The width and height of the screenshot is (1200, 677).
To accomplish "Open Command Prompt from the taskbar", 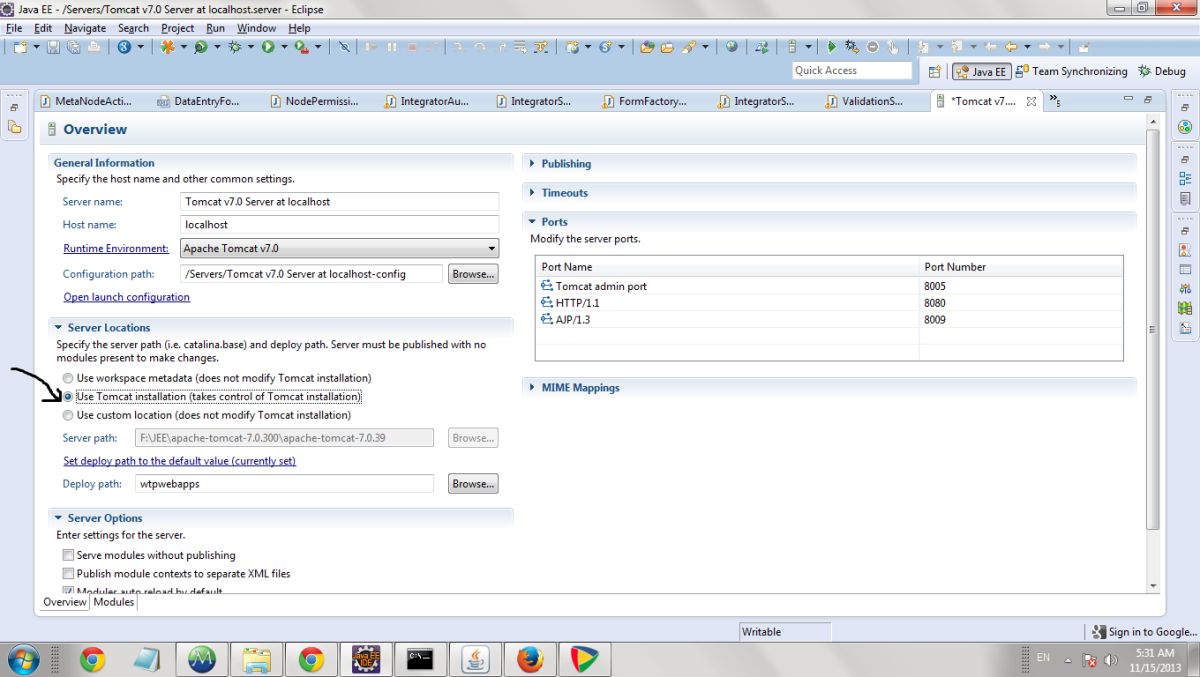I will tap(420, 659).
